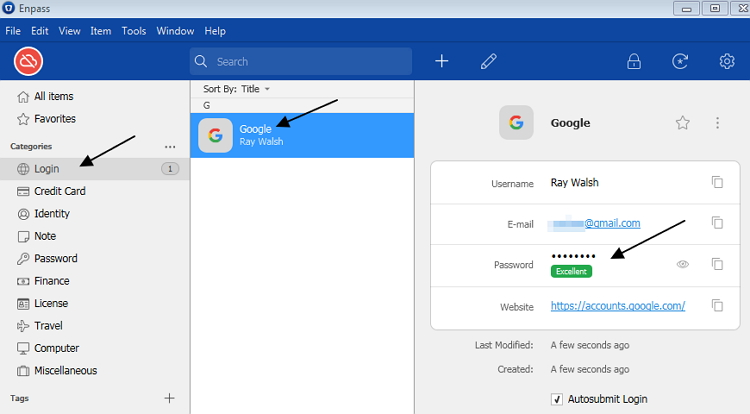Mark Google item as favorite star
750x414 pixels.
[683, 123]
